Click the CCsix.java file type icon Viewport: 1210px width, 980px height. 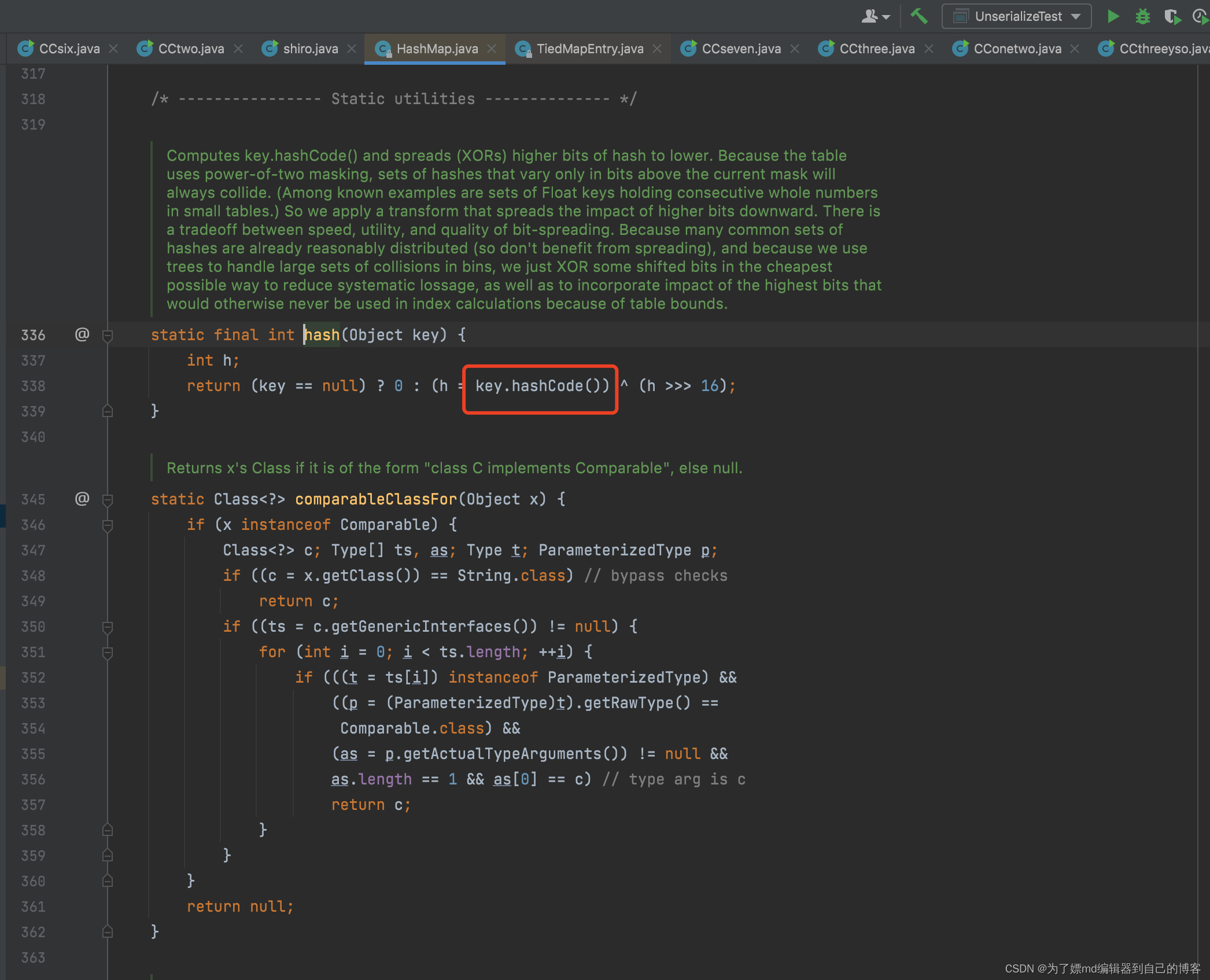point(25,49)
